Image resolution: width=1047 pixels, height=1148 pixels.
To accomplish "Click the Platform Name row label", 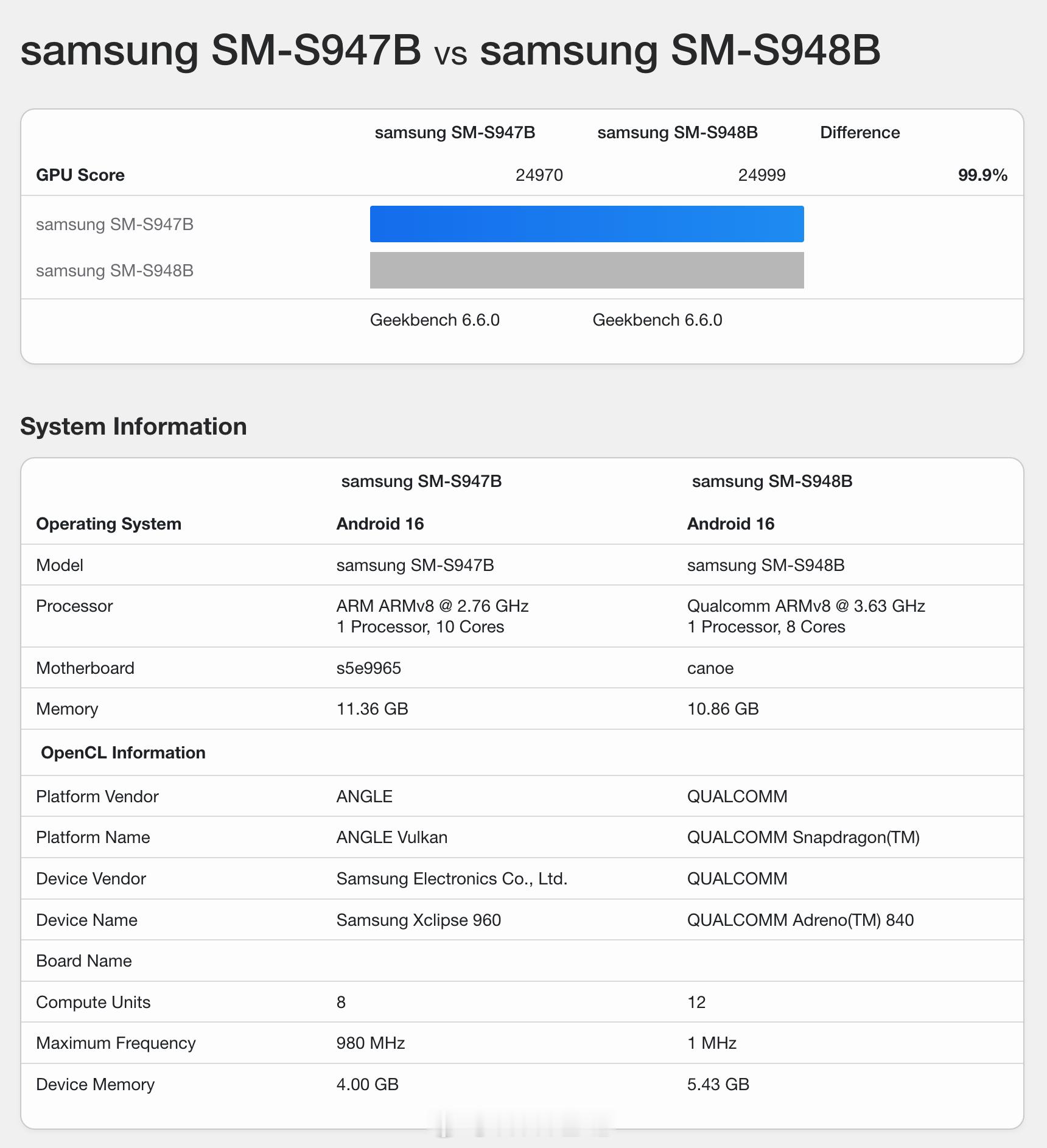I will point(93,838).
